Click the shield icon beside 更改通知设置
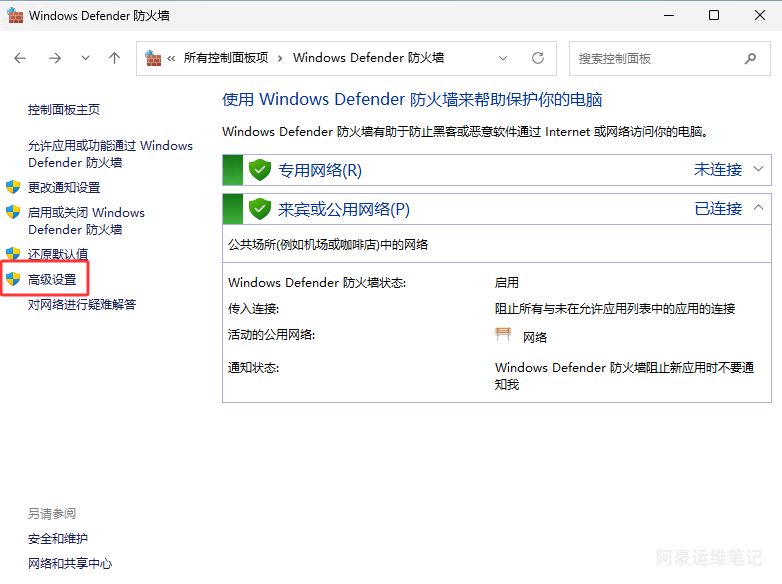Image resolution: width=782 pixels, height=584 pixels. 13,187
